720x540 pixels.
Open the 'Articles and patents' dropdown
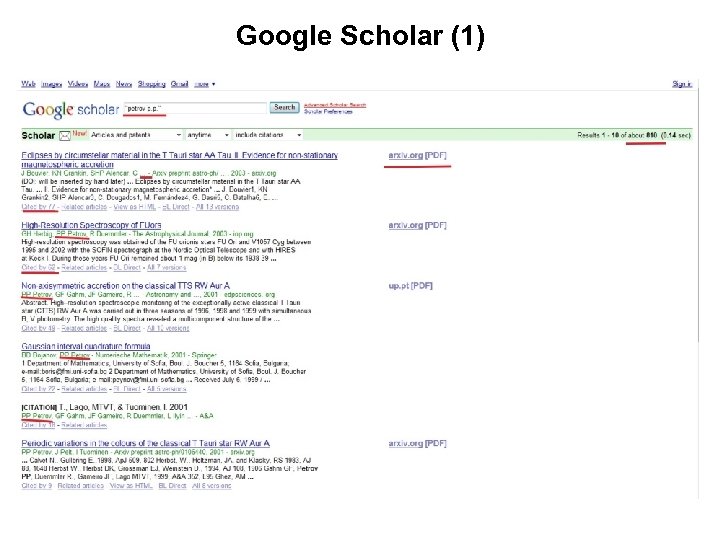tap(135, 134)
